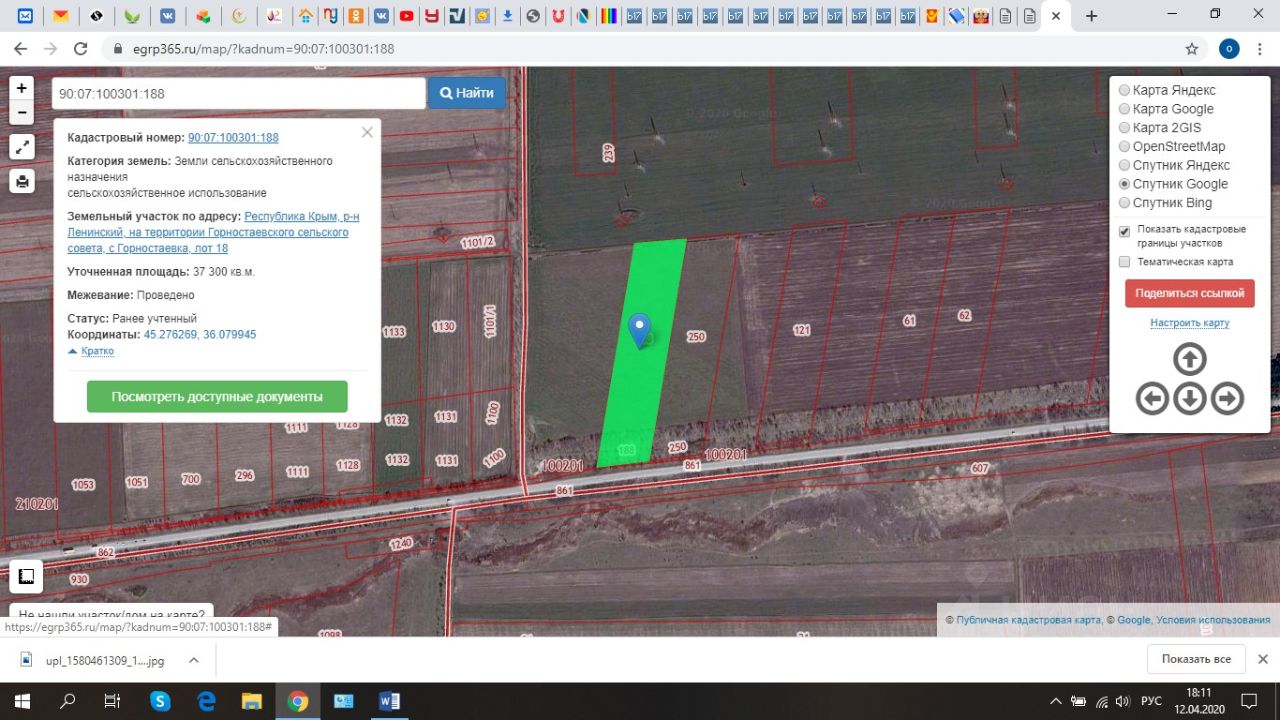Bookmark this page with star icon

(x=1191, y=48)
